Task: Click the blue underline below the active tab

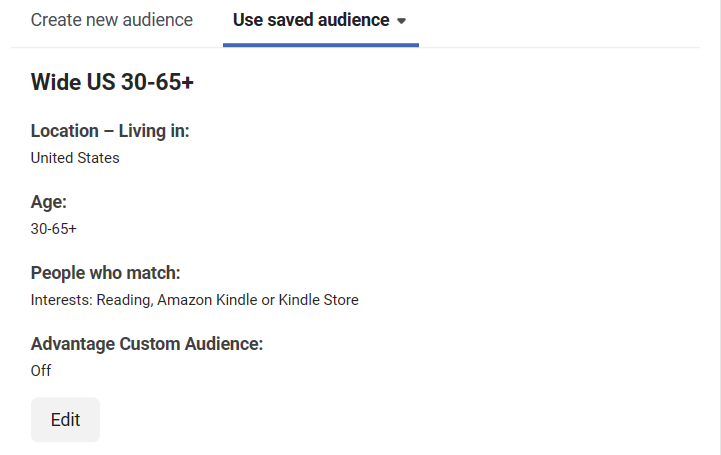Action: [x=320, y=45]
